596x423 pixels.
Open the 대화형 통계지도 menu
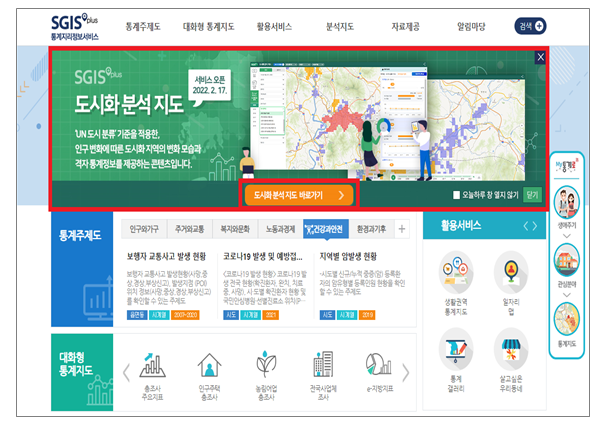[x=208, y=27]
